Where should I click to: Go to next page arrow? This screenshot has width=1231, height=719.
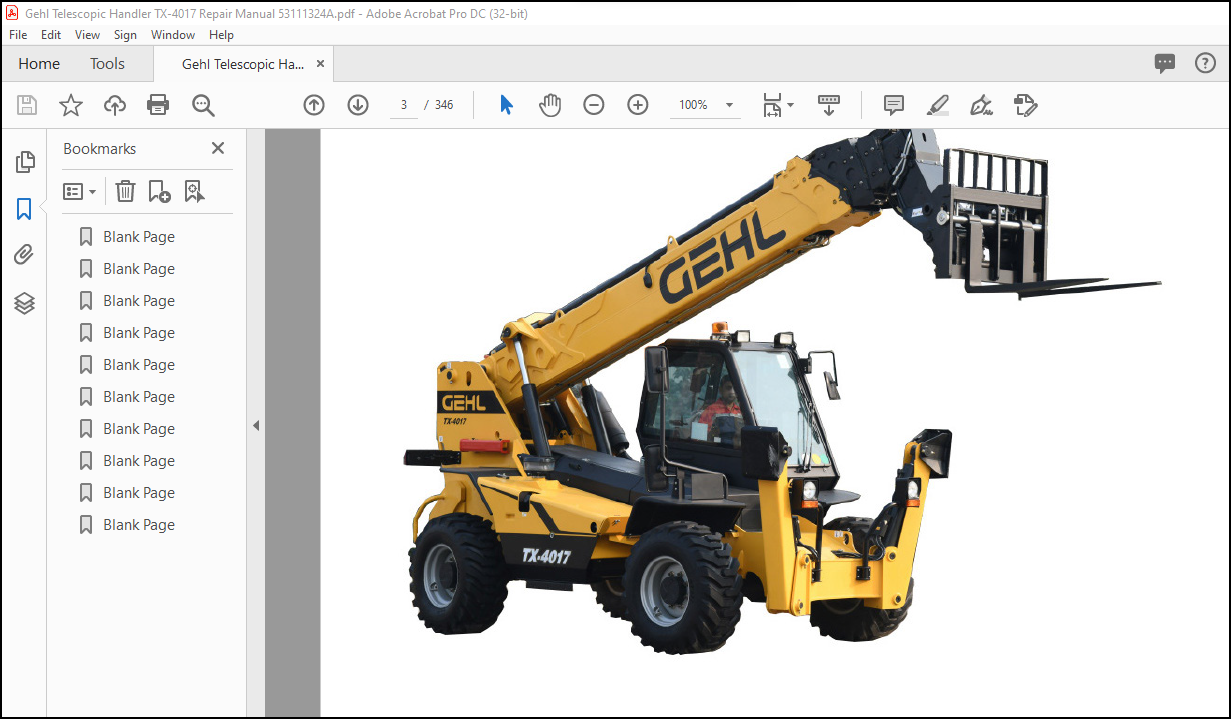pyautogui.click(x=358, y=105)
